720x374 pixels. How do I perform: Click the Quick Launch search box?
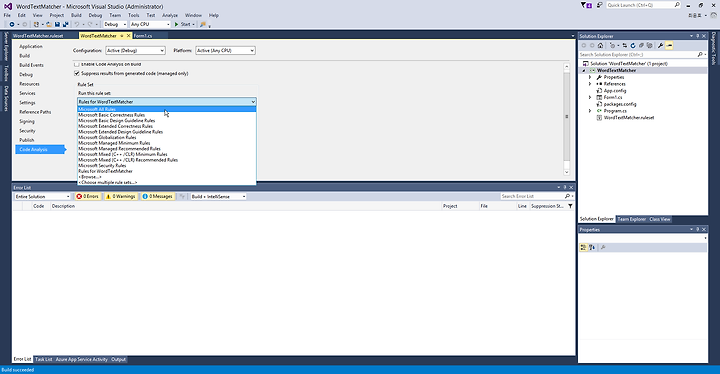(643, 5)
